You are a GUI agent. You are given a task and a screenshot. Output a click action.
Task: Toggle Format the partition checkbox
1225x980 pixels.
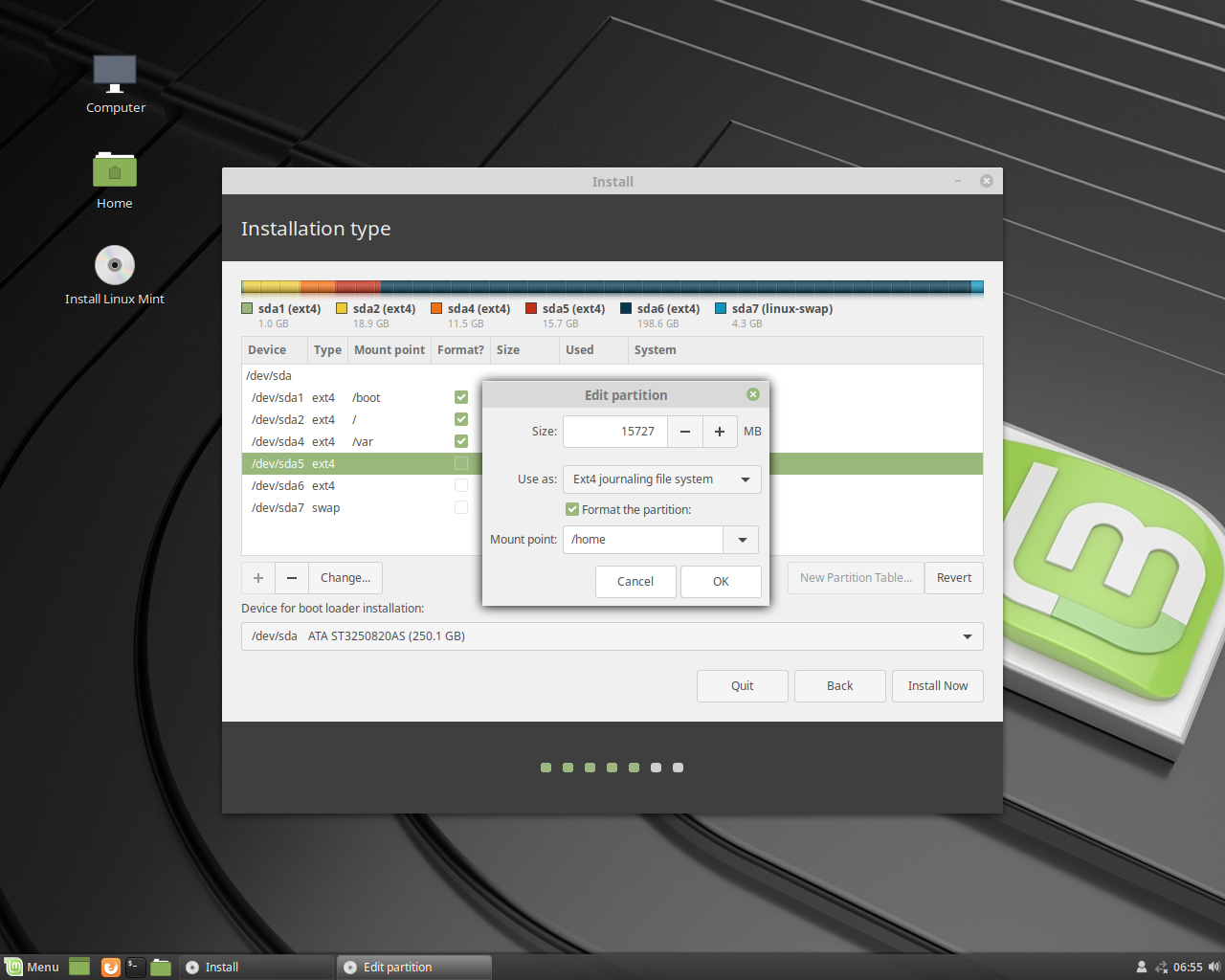tap(572, 509)
